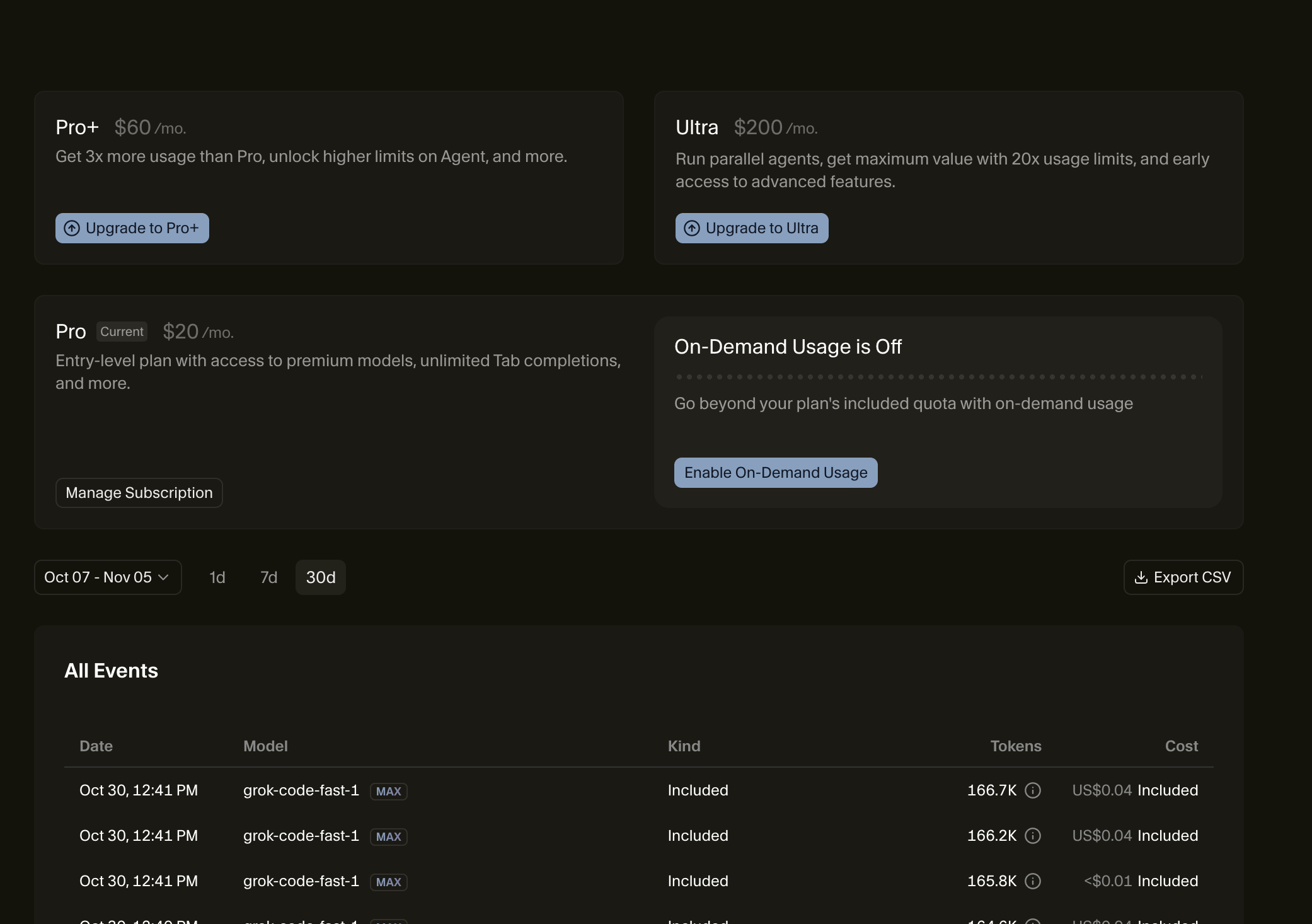Screen dimensions: 1312x924
Task: Click the Tokens column header
Action: pyautogui.click(x=1015, y=746)
